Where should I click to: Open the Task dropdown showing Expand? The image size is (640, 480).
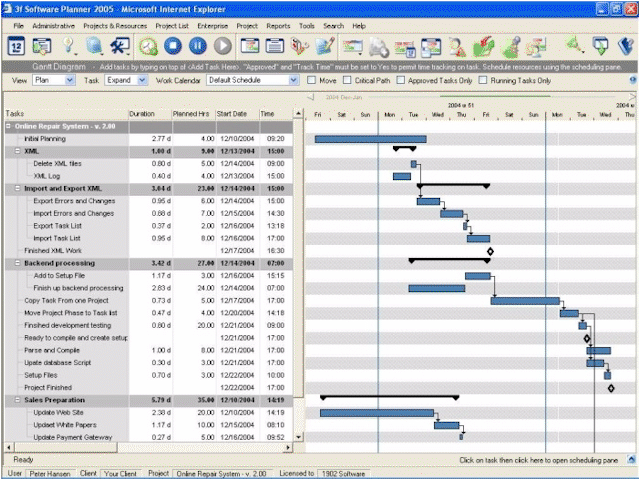click(x=126, y=80)
